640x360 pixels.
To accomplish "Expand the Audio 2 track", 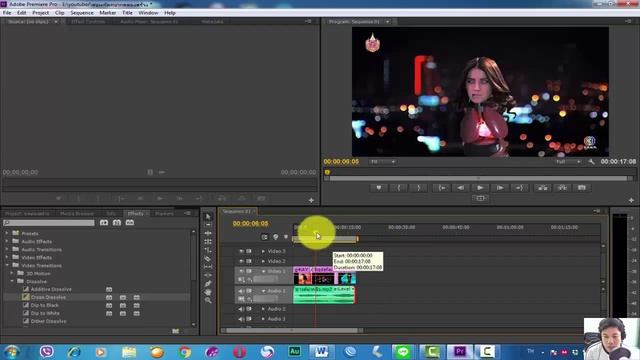I will pyautogui.click(x=263, y=309).
